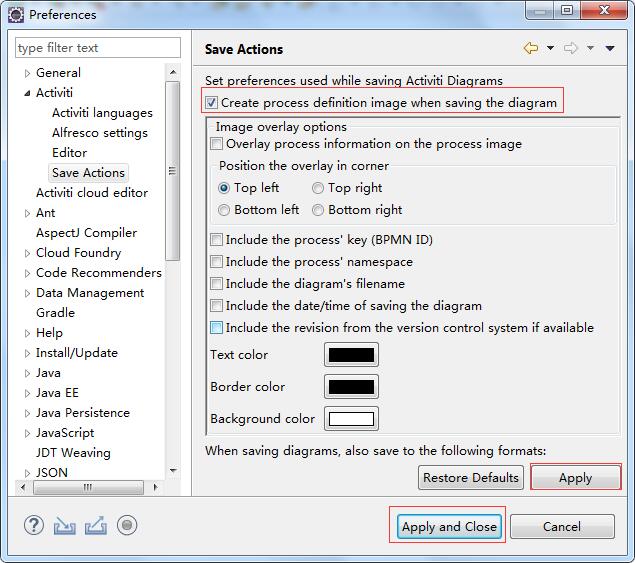Viewport: 635px width, 563px height.
Task: Open the Forward history dropdown arrow
Action: [x=590, y=48]
